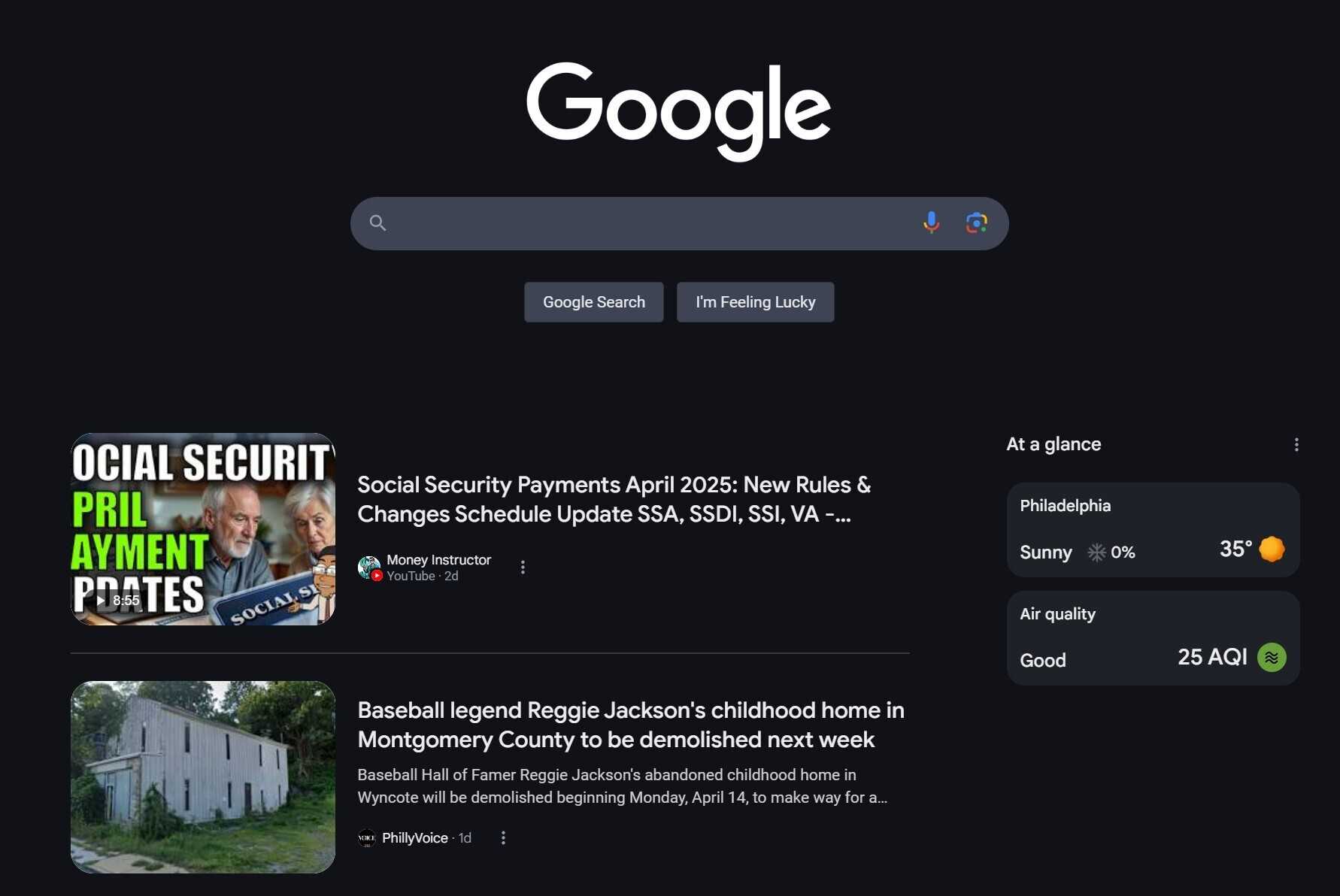
Task: Open the Philadelphia weather card
Action: pyautogui.click(x=1153, y=530)
